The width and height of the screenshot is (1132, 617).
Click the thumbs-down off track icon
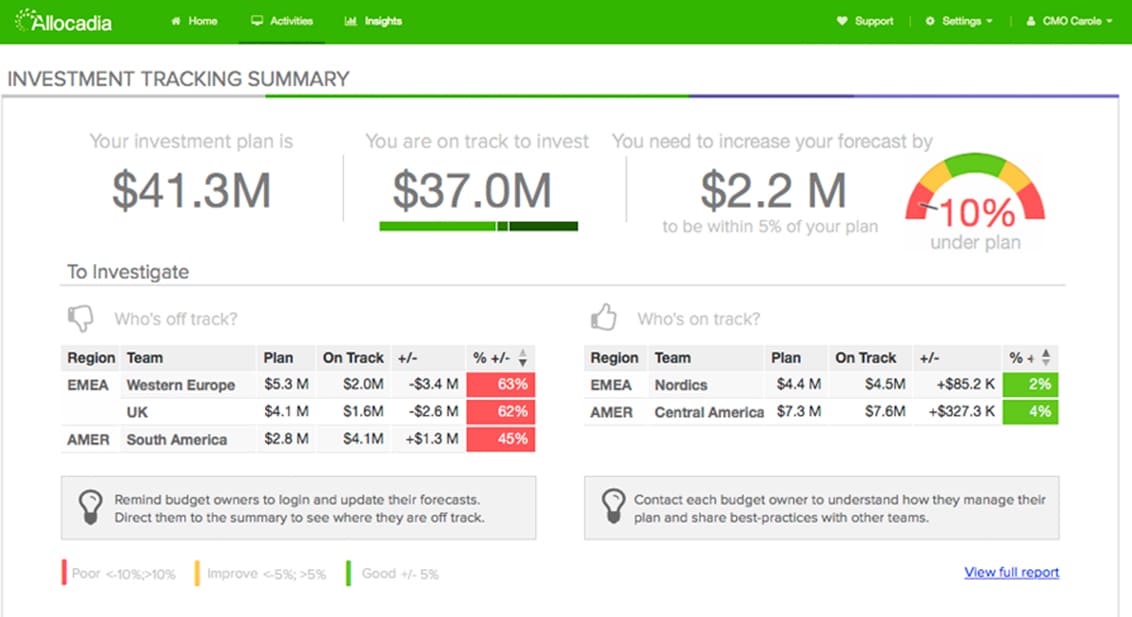point(80,318)
